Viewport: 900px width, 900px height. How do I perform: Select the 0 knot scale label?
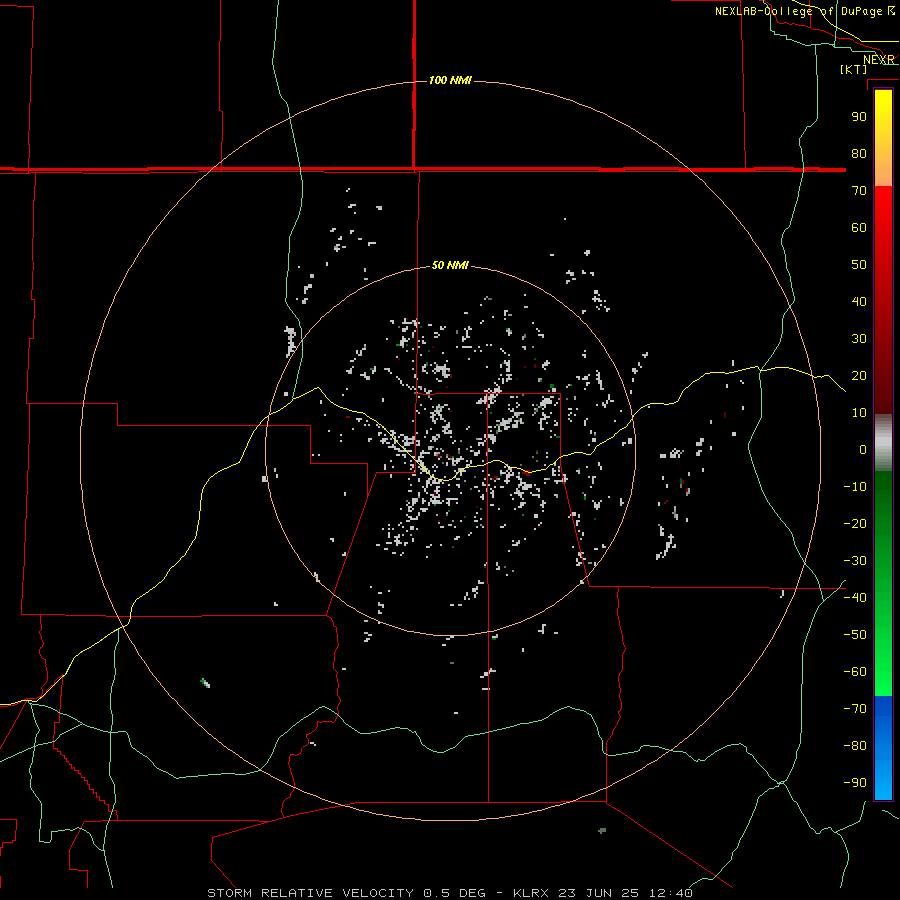[863, 449]
